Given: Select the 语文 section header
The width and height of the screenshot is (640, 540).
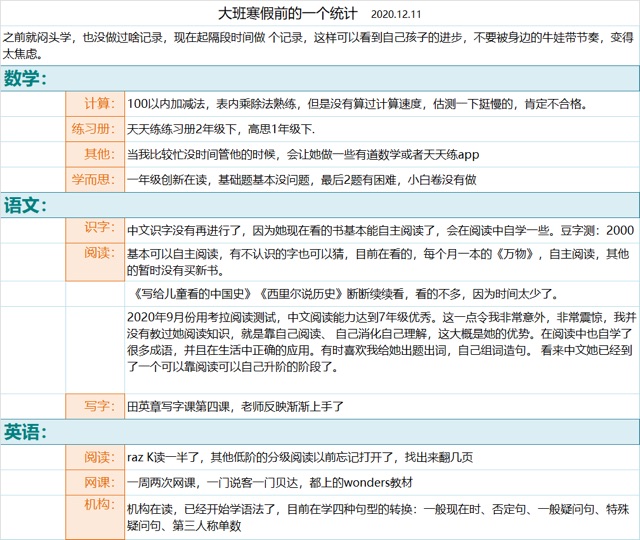Looking at the screenshot, I should click(x=320, y=205).
